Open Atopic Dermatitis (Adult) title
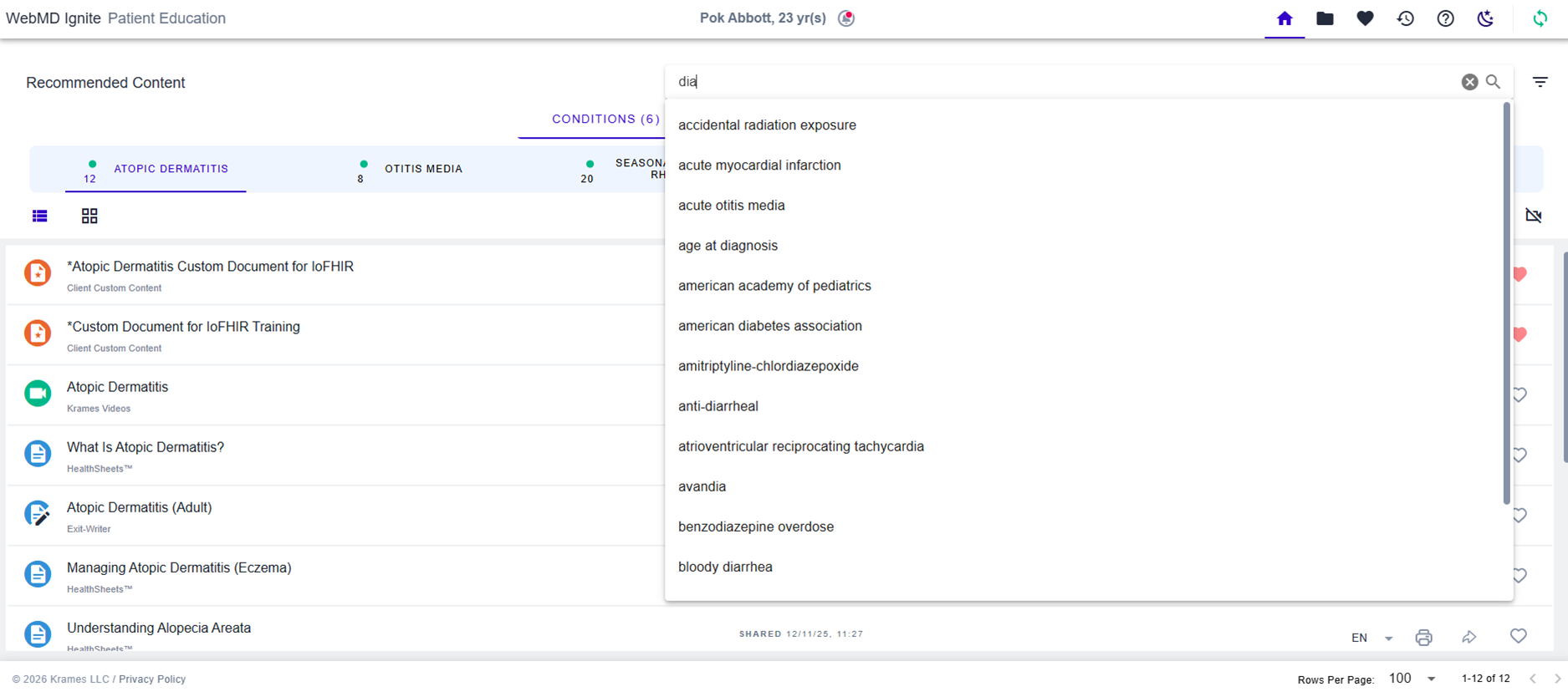The width and height of the screenshot is (1568, 692). 139,507
